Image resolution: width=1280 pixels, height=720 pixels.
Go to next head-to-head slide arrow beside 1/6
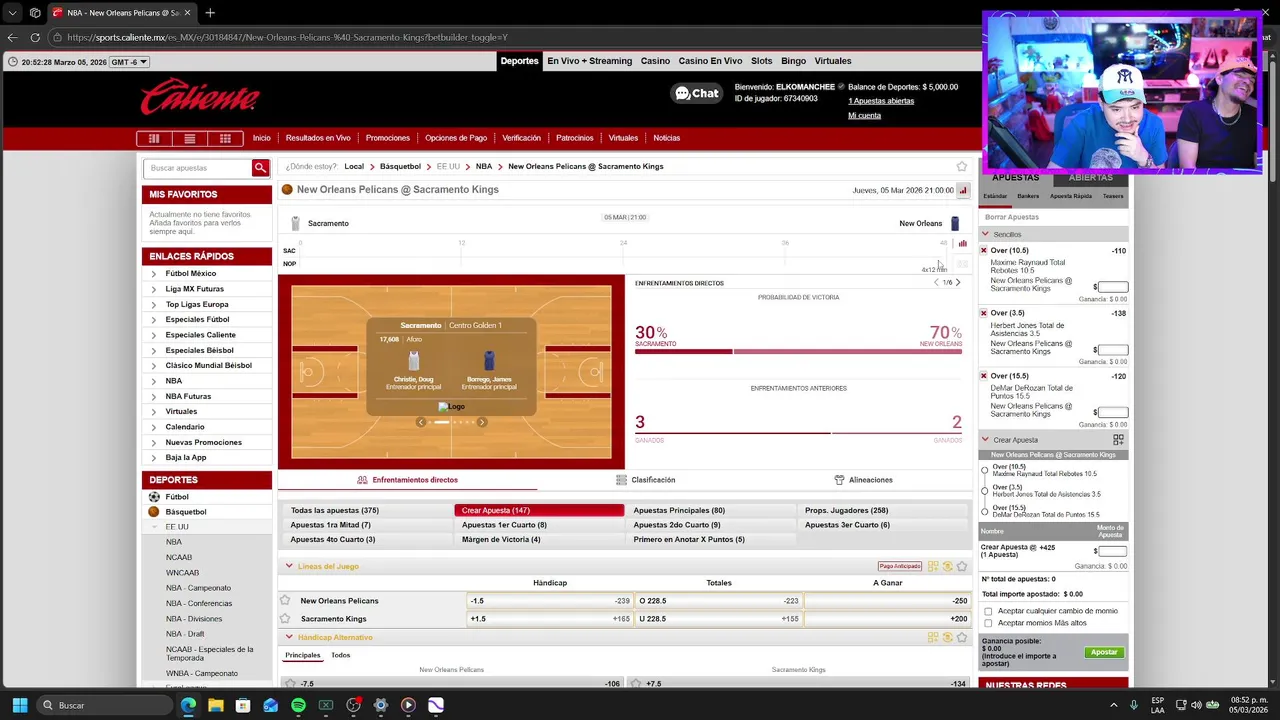pyautogui.click(x=958, y=282)
